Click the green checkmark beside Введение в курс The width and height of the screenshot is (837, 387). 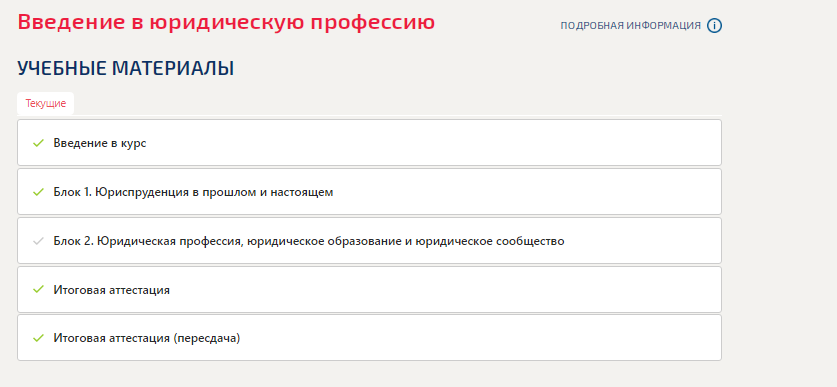pos(38,143)
